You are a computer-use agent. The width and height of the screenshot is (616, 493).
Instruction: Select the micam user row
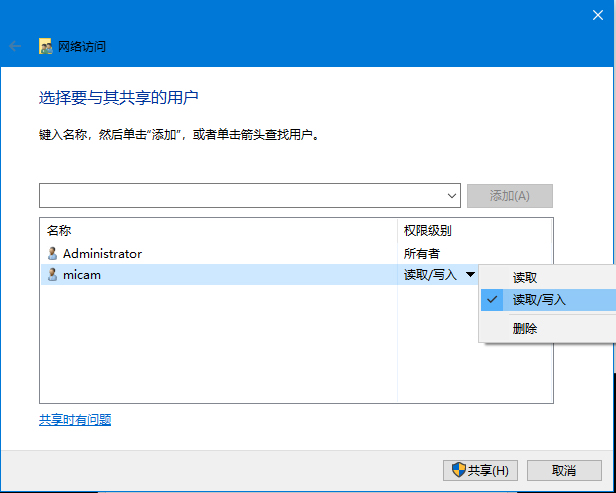[x=259, y=275]
